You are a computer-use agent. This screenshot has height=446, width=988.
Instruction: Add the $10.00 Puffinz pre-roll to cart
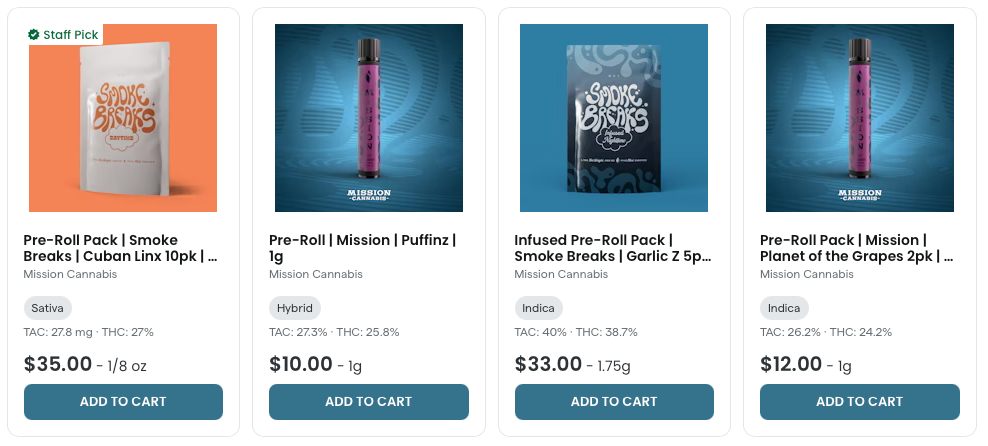[x=368, y=402]
